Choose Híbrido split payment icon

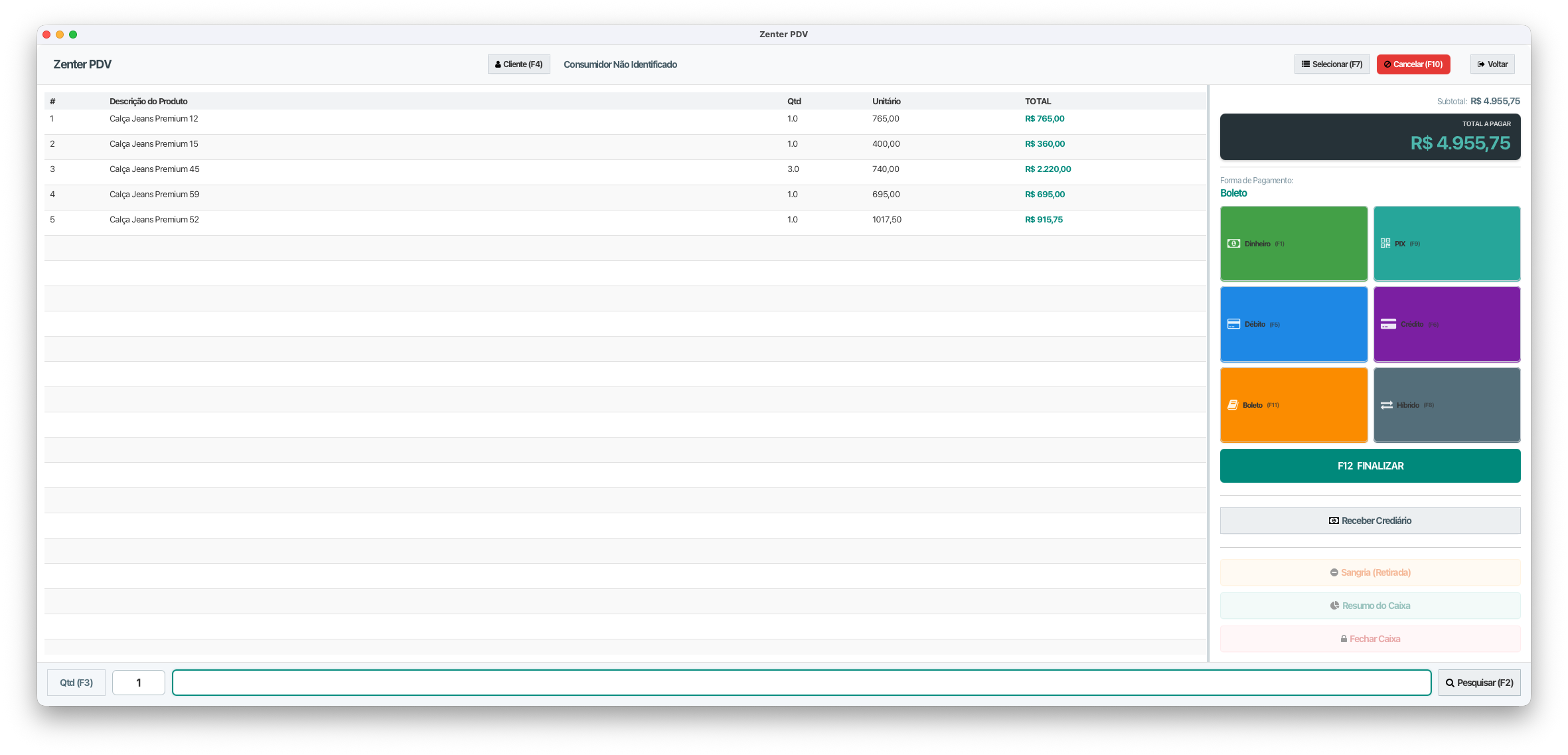pyautogui.click(x=1387, y=405)
